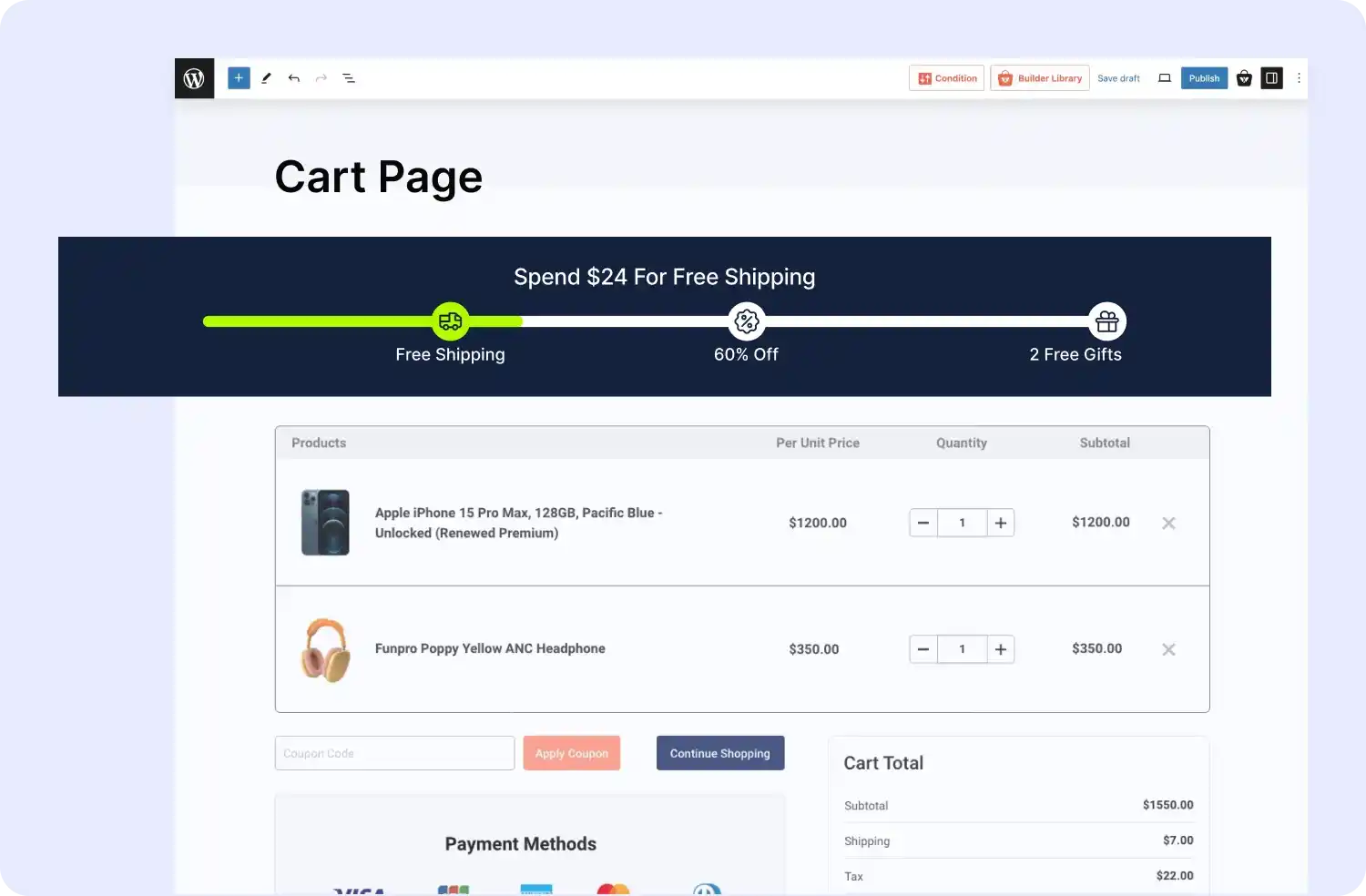Increase the headphone quantity
This screenshot has width=1366, height=896.
(1000, 649)
